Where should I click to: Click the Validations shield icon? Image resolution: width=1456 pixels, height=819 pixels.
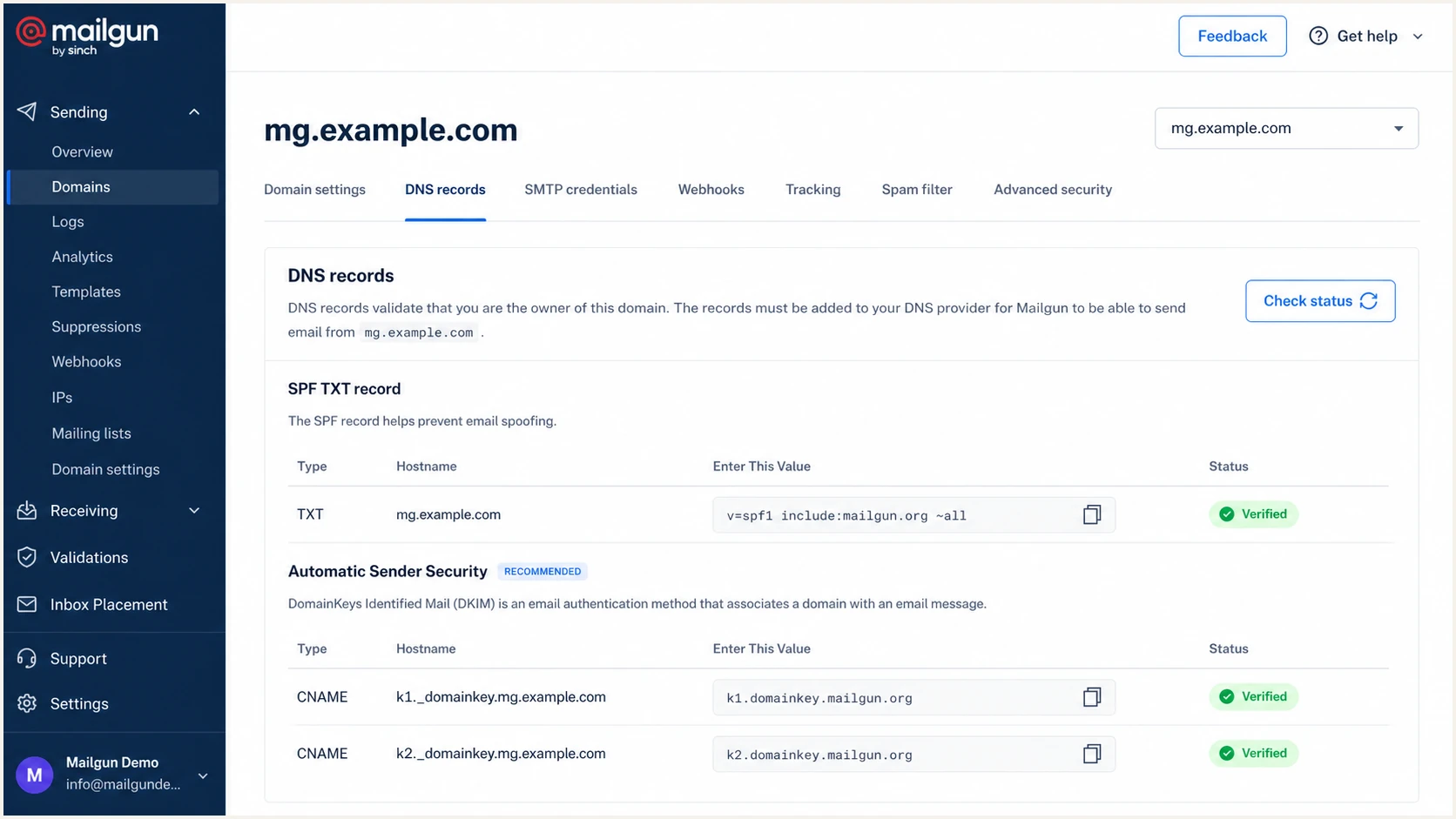[x=27, y=557]
